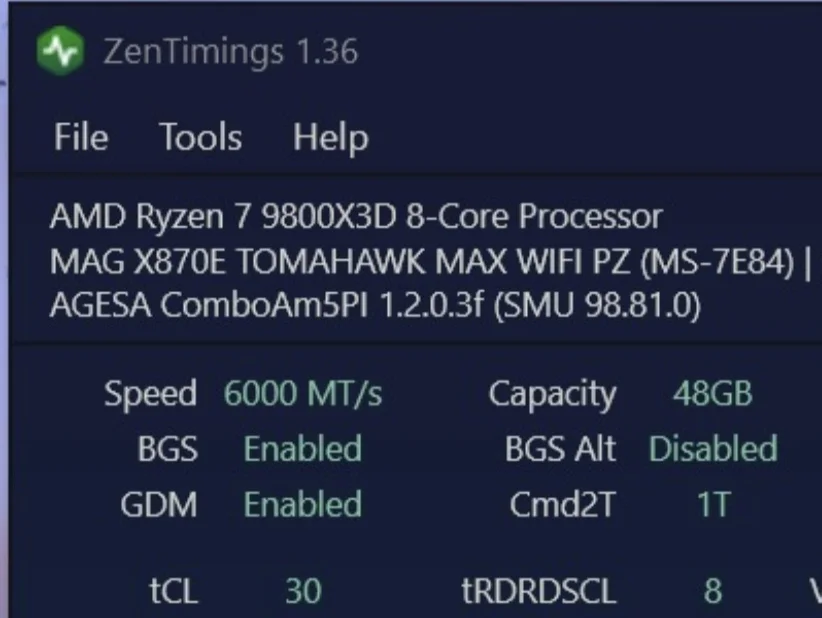Click the Capacity label
Screen dimensions: 822x618
click(552, 394)
